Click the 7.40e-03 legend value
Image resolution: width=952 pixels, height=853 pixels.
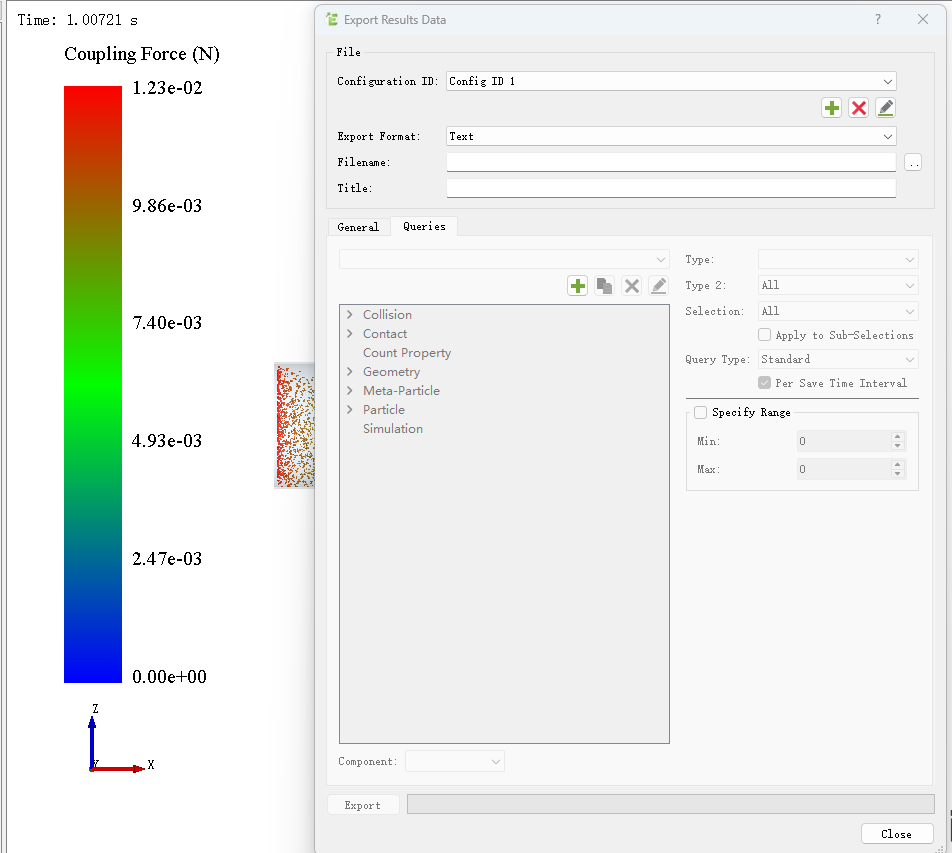pyautogui.click(x=167, y=323)
